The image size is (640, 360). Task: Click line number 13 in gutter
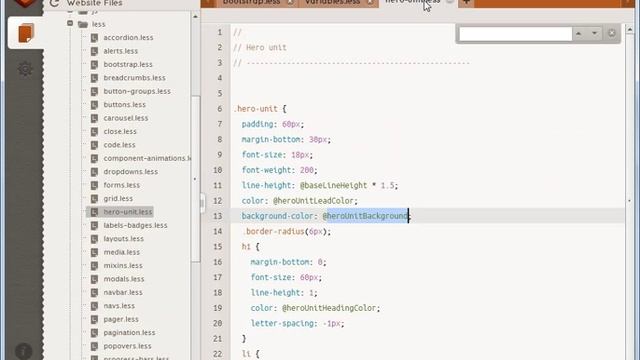tap(218, 216)
